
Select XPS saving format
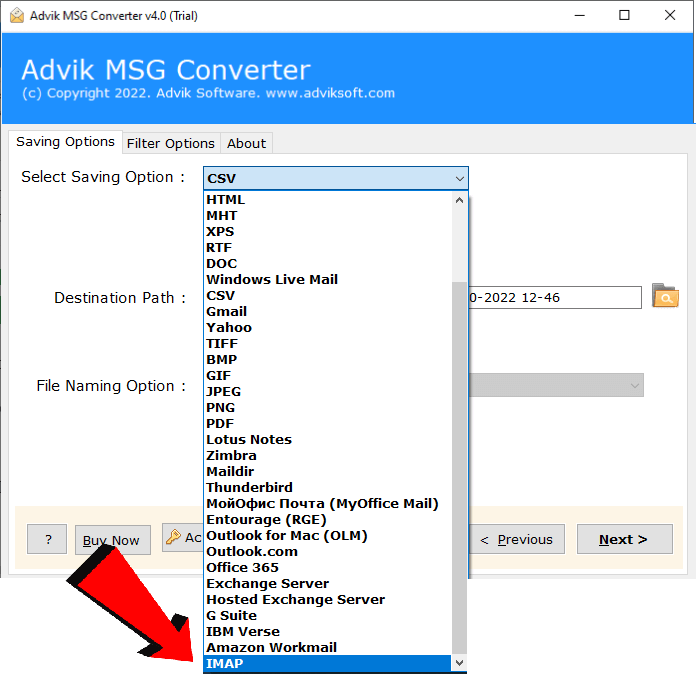328,231
